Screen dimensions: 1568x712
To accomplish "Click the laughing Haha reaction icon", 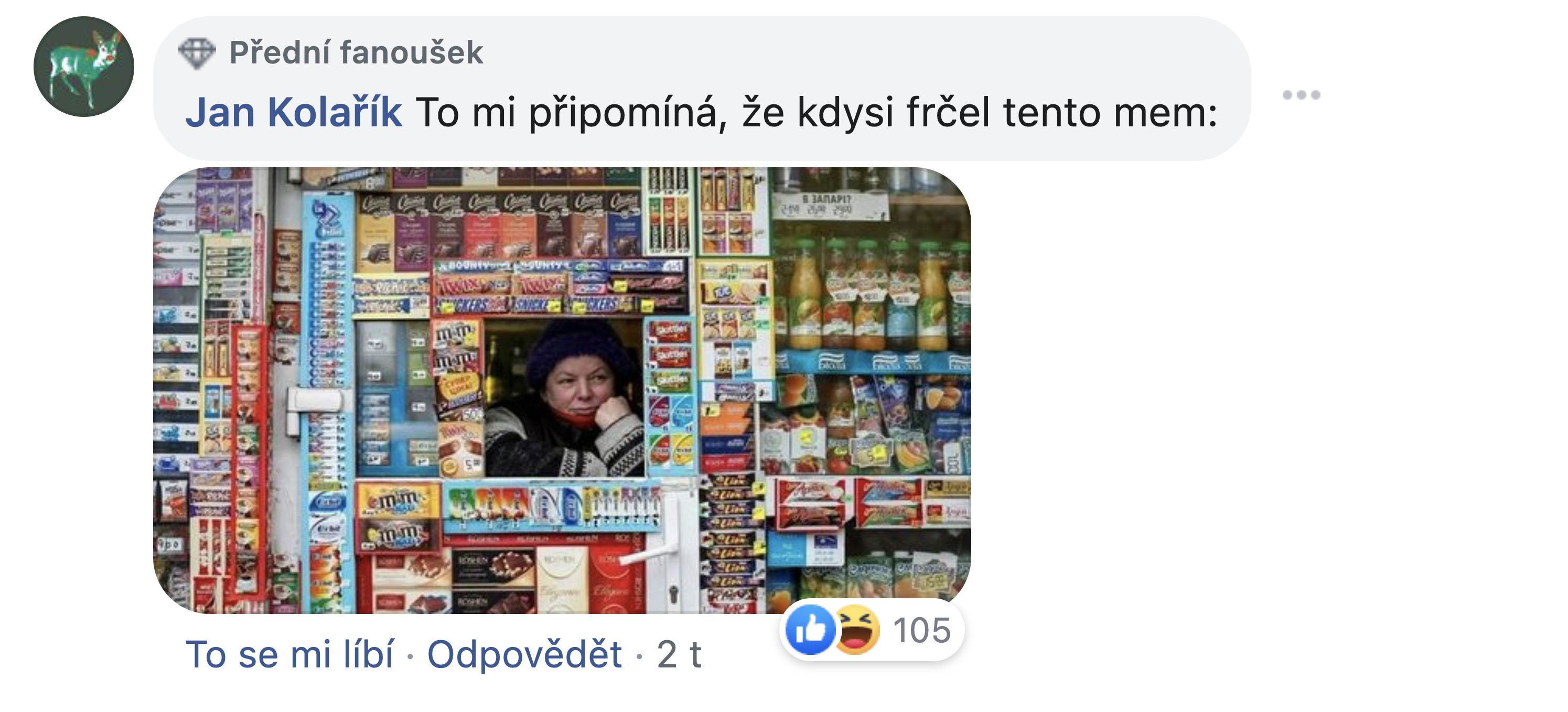I will click(x=857, y=630).
